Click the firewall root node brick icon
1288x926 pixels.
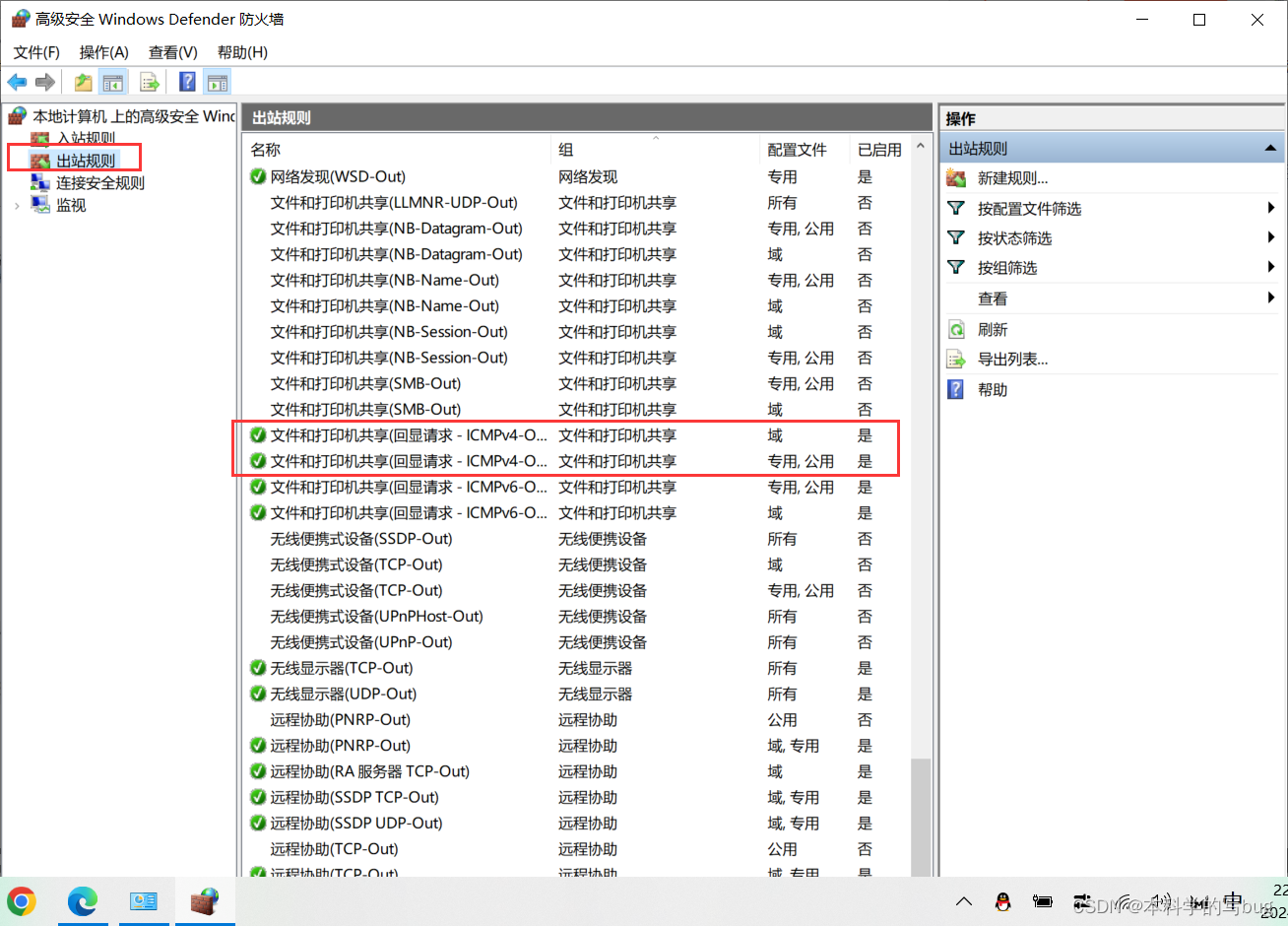pos(18,116)
